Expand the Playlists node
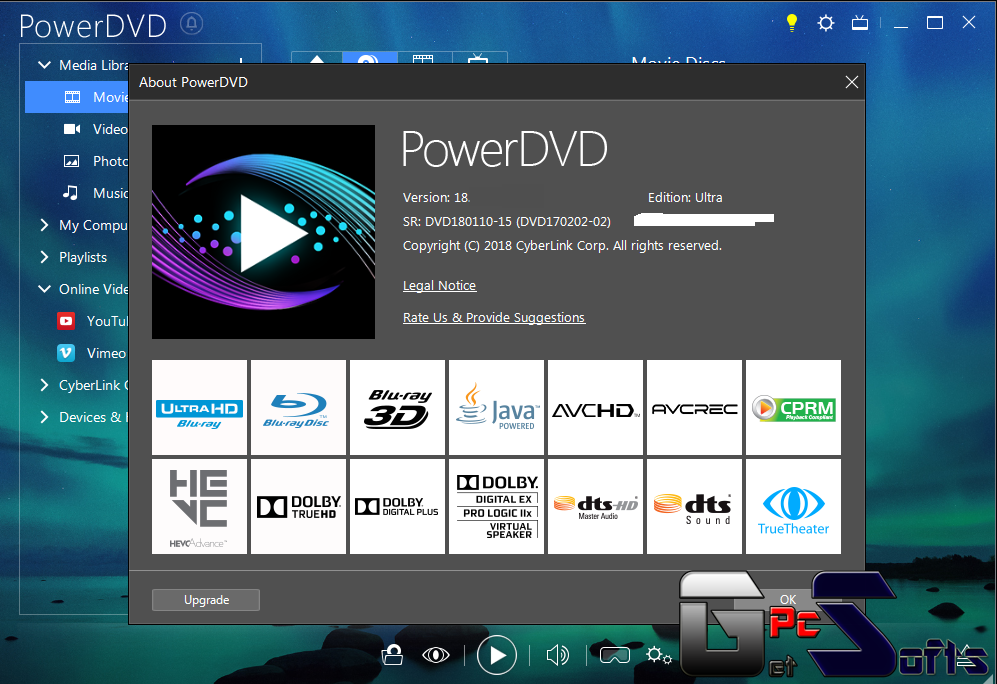Screen dimensions: 997x684 tap(44, 257)
